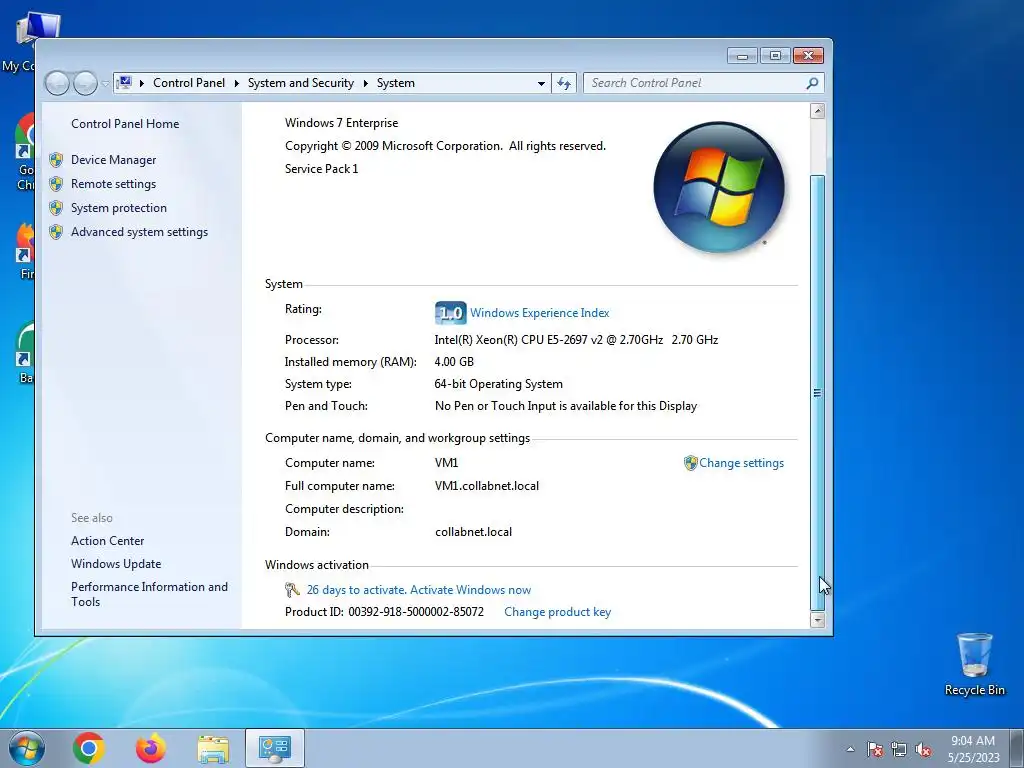
Task: Click the Refresh button in address bar
Action: point(564,83)
